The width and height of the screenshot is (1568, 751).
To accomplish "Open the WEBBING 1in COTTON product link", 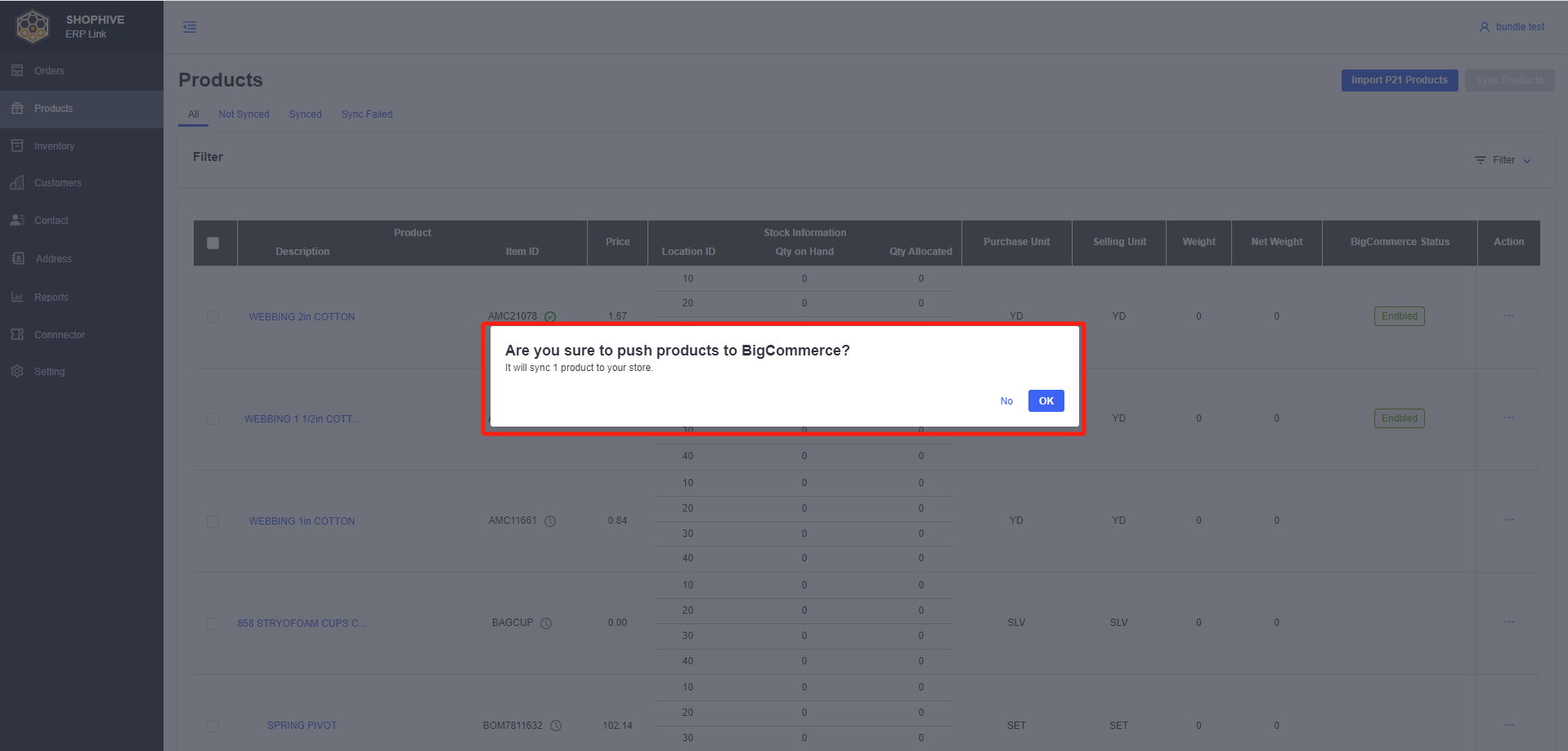I will pos(302,521).
